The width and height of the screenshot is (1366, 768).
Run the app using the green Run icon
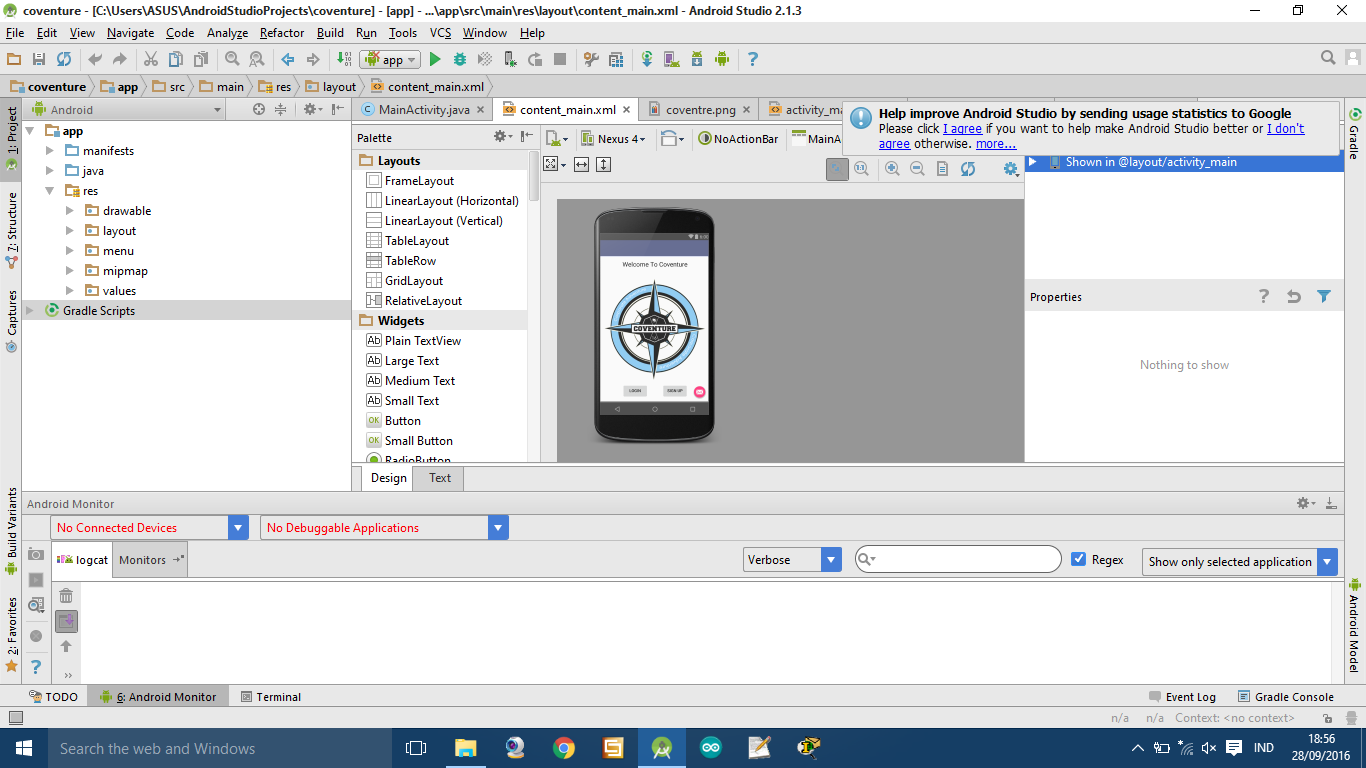pos(435,59)
